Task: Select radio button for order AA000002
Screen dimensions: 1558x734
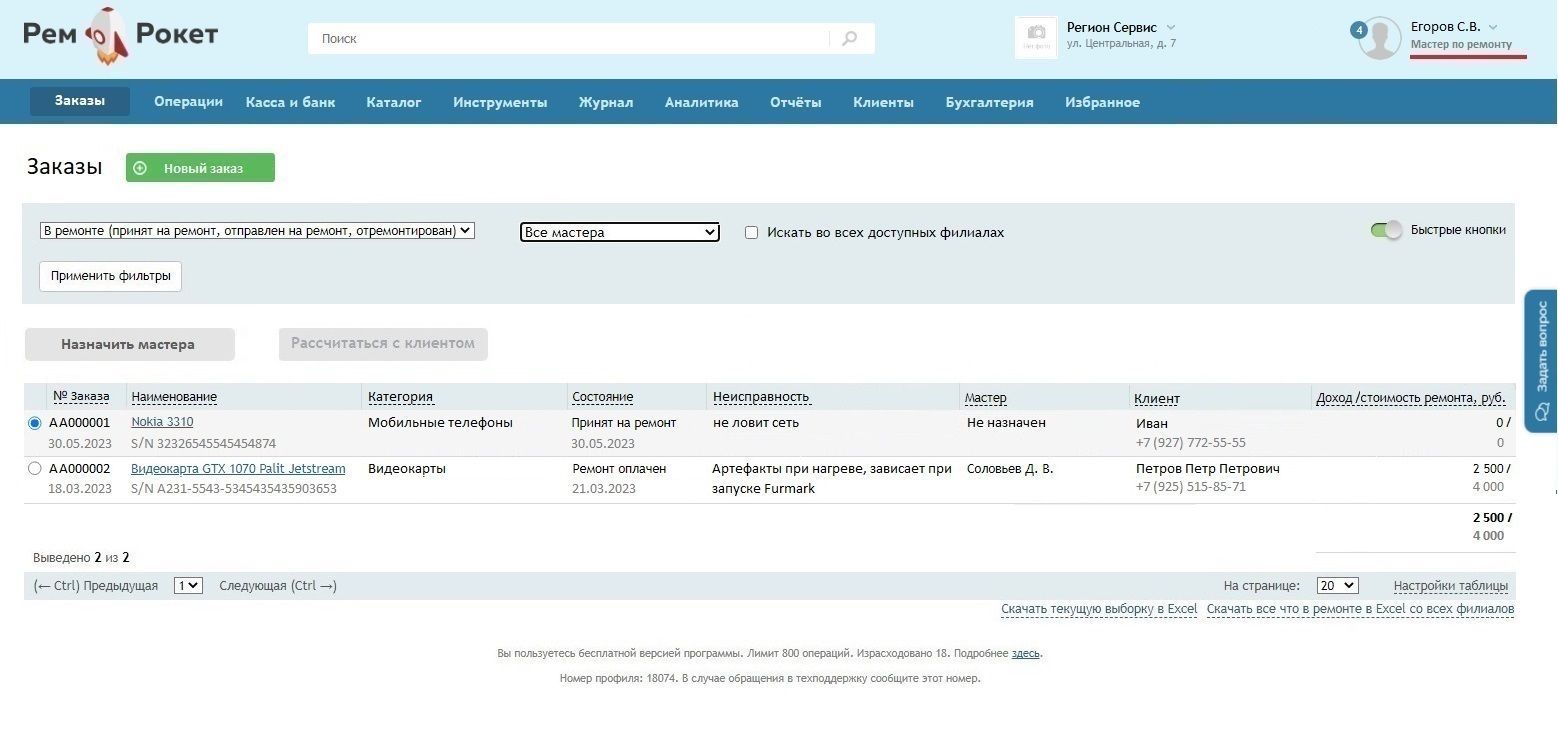Action: tap(35, 468)
